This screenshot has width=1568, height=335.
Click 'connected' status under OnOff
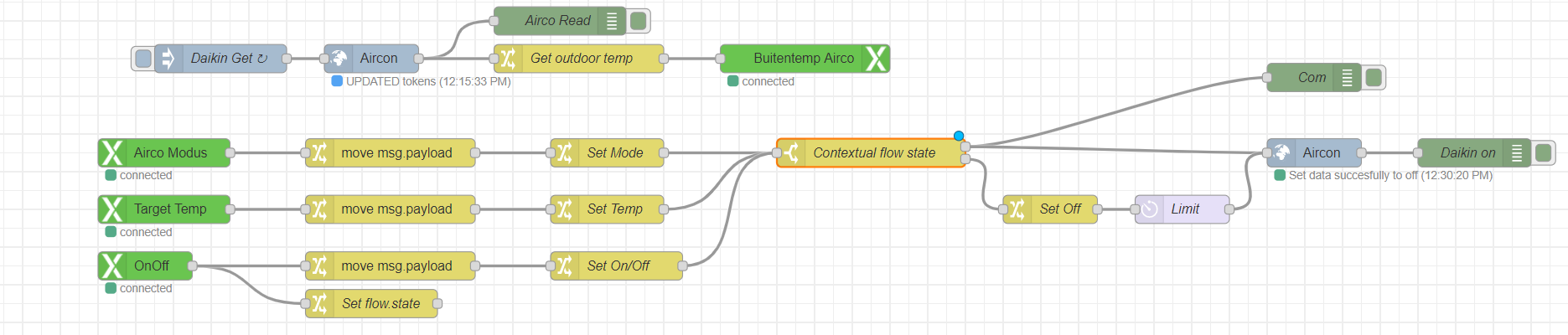coord(146,289)
